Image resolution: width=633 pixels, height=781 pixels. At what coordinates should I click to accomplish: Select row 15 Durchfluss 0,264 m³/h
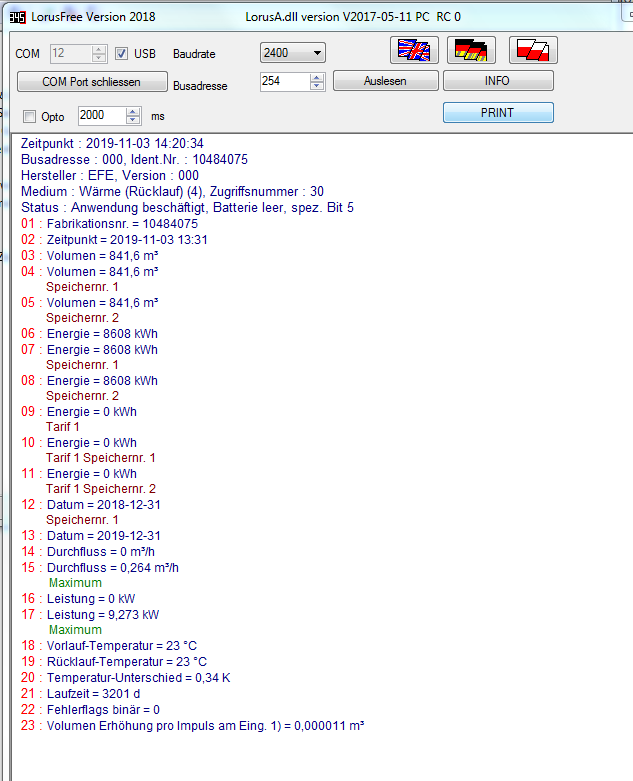pyautogui.click(x=100, y=568)
